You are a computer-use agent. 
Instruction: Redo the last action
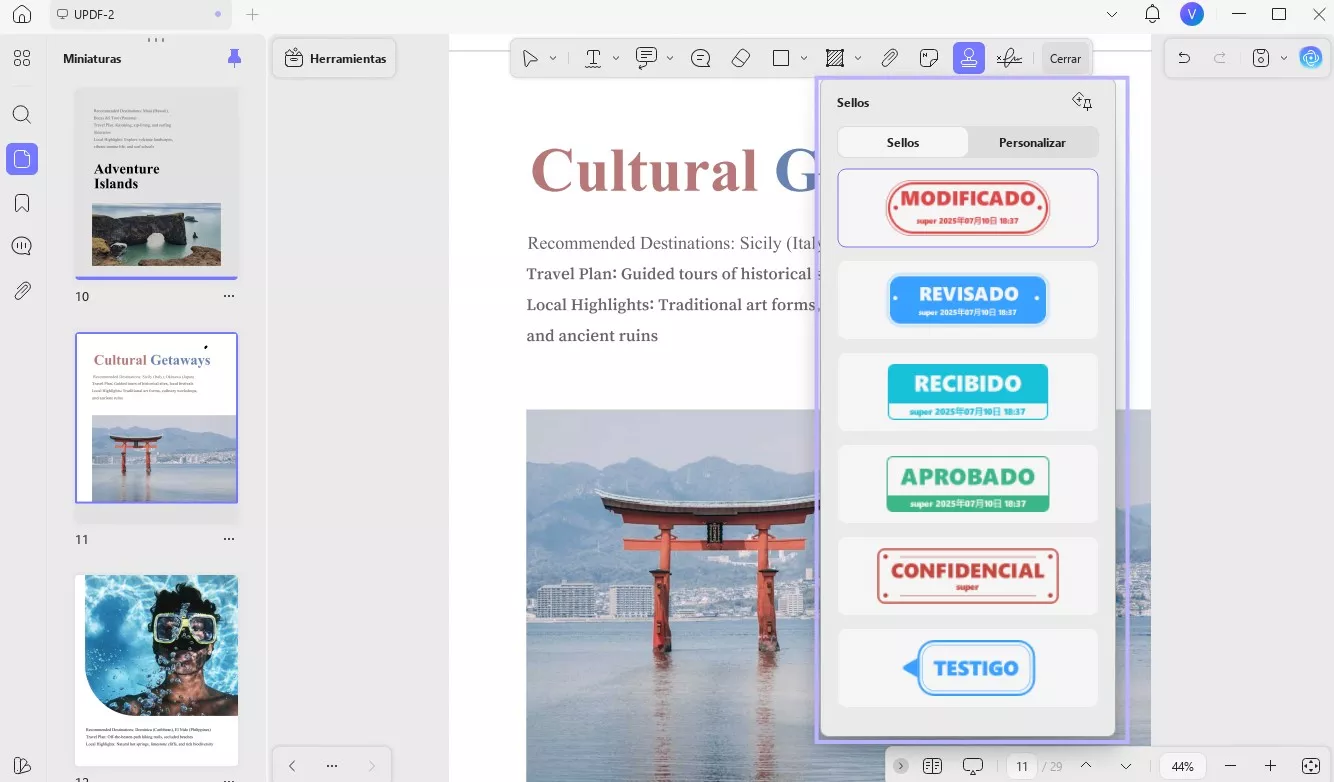1220,58
